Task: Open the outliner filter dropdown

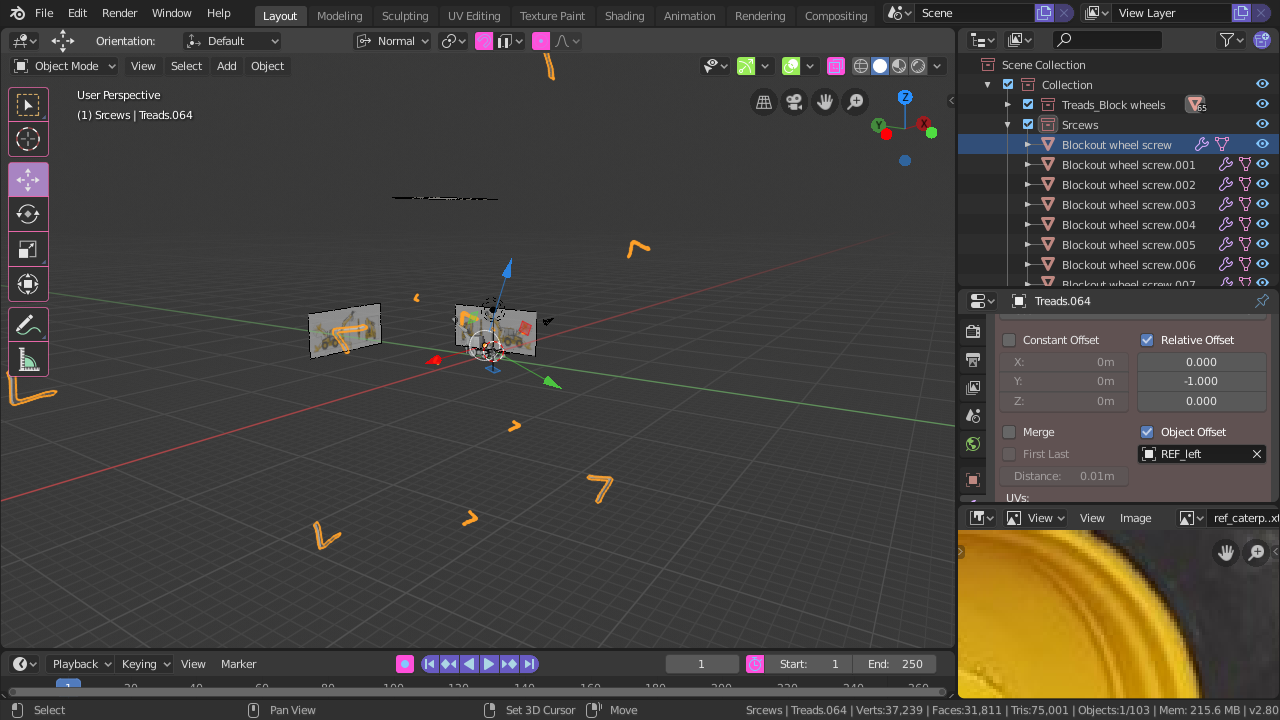Action: [1231, 40]
